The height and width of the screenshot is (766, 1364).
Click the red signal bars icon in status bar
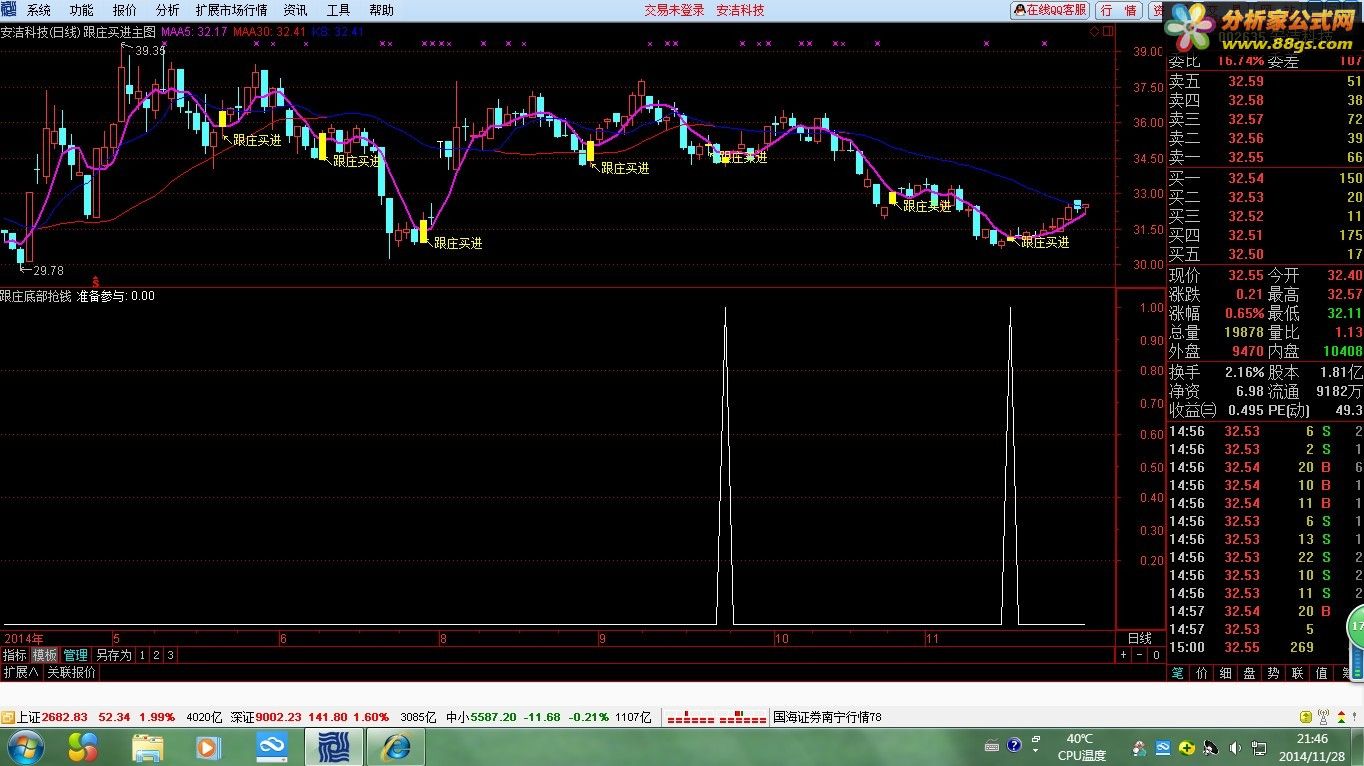(717, 718)
